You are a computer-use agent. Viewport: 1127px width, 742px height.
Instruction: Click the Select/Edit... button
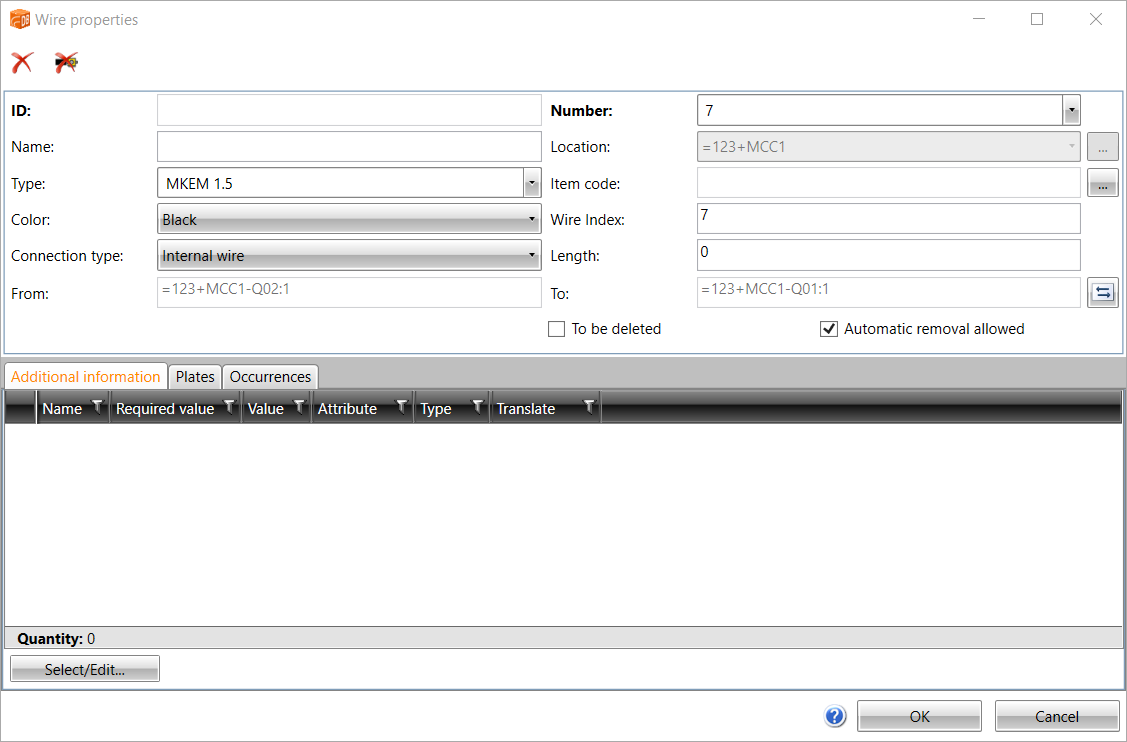[85, 670]
